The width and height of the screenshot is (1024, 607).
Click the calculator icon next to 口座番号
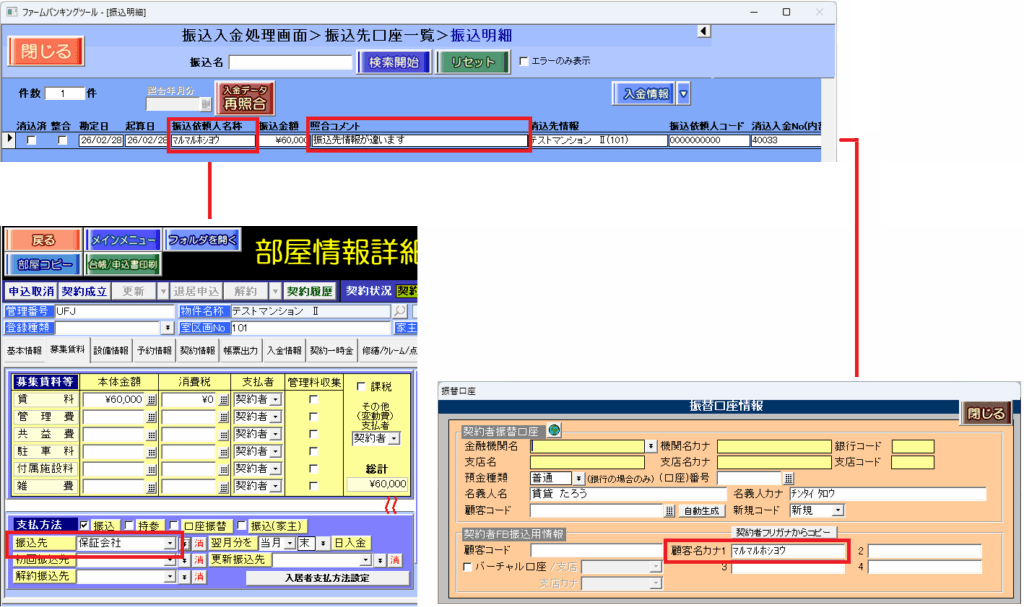tap(788, 478)
